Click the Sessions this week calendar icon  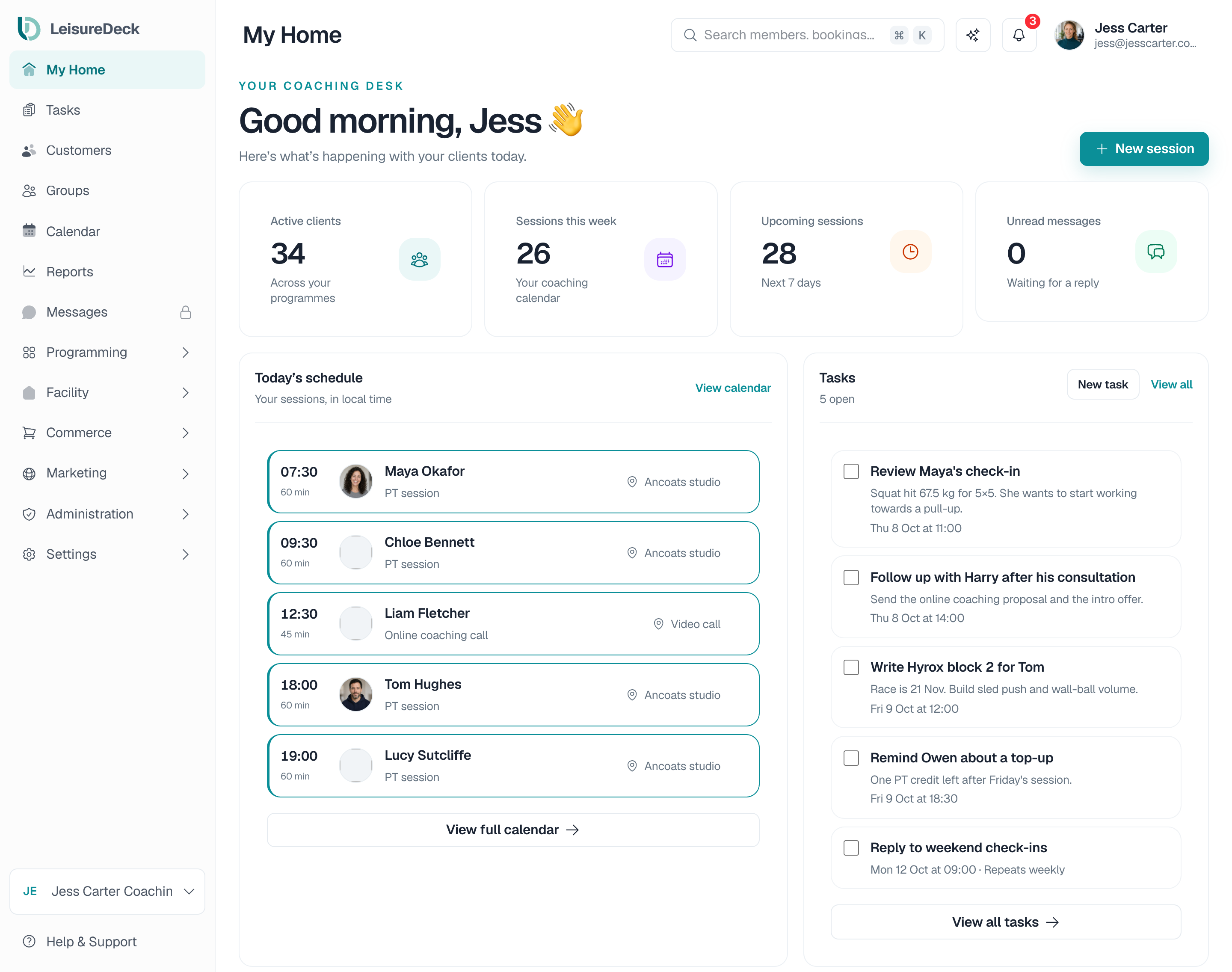[665, 260]
